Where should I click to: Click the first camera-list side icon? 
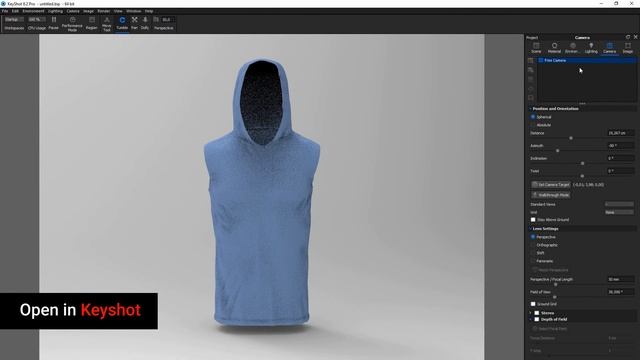click(x=531, y=60)
